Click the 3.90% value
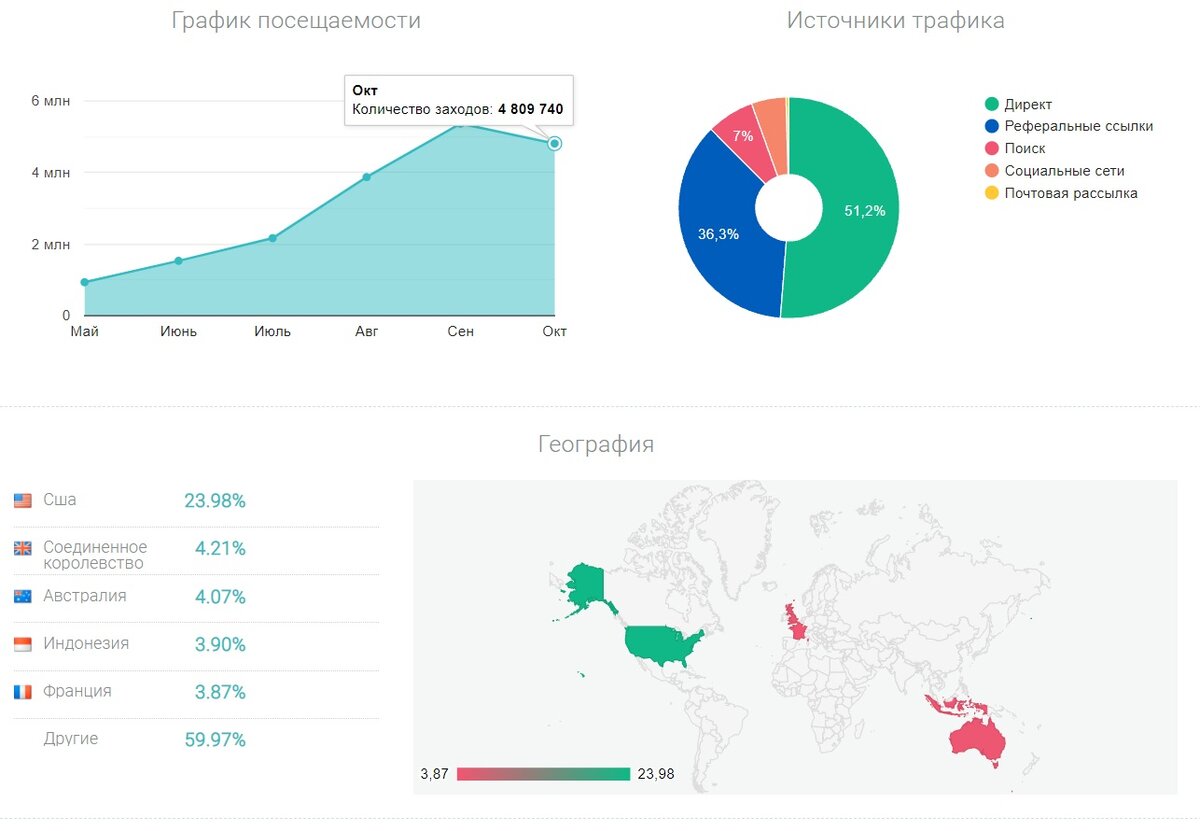1200x831 pixels. tap(220, 645)
